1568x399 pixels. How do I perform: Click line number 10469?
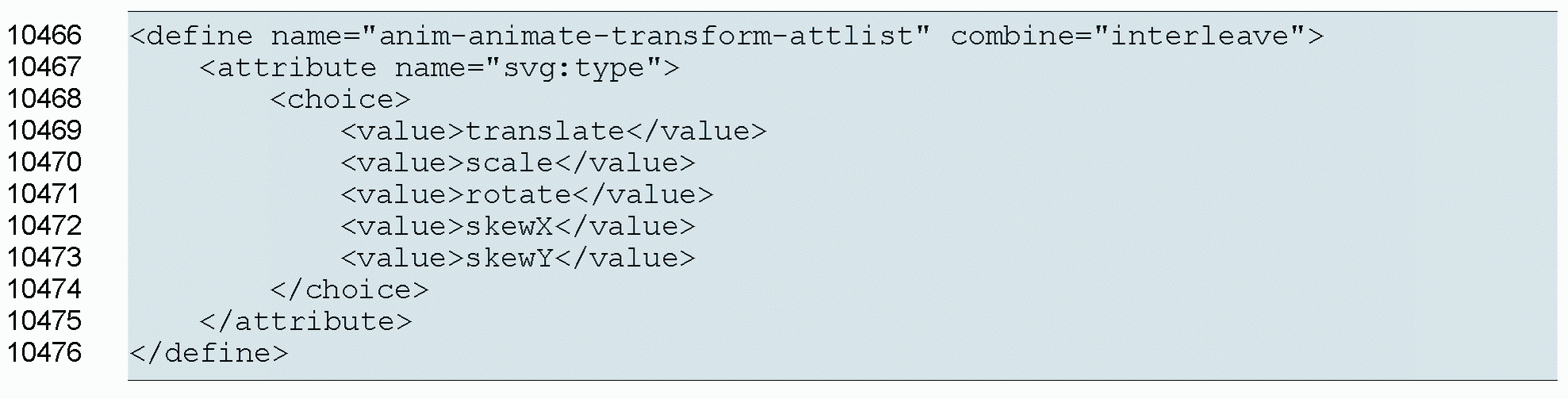(x=44, y=131)
